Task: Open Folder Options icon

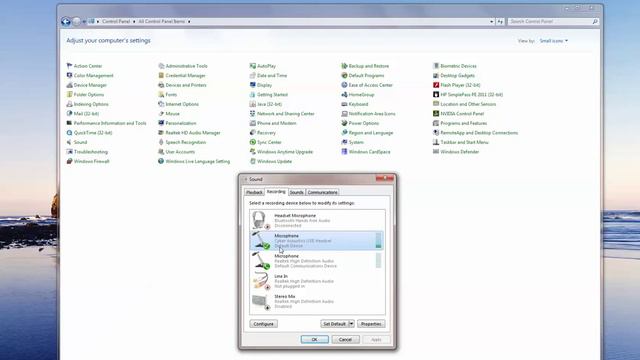Action: 69,94
